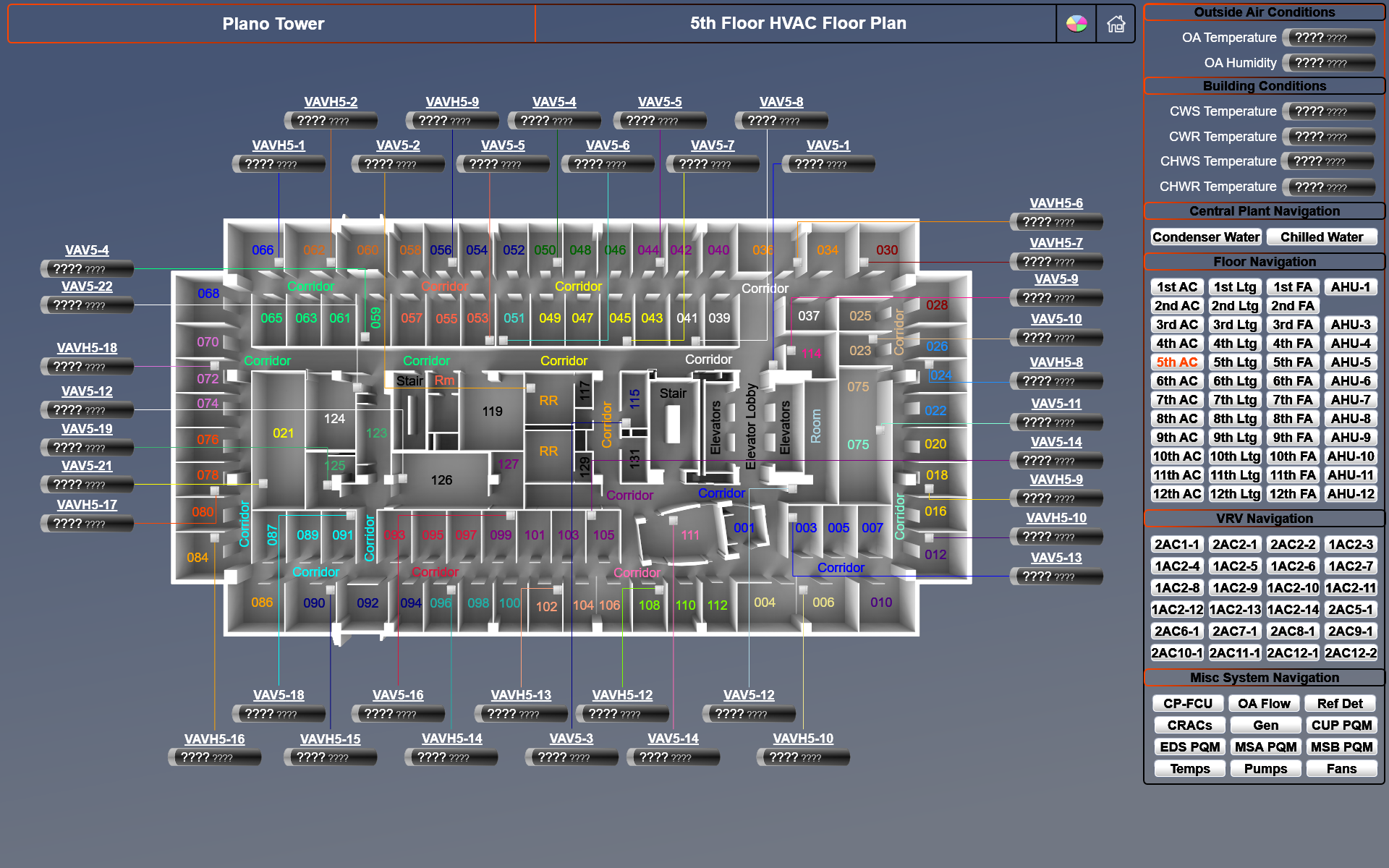
Task: Open the Condenser Water plant view
Action: coord(1205,237)
